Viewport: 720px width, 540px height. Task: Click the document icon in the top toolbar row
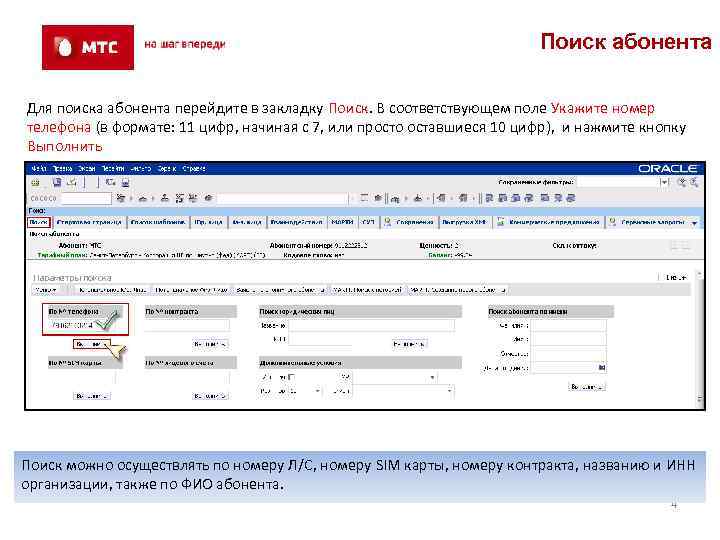tap(57, 182)
